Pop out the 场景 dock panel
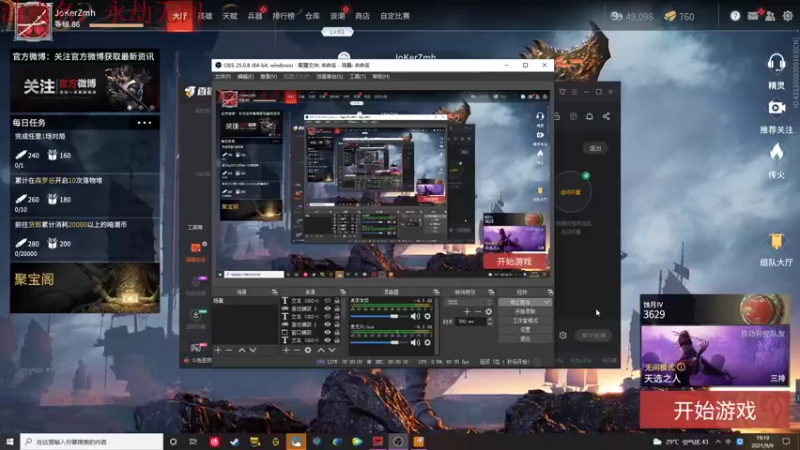 tap(274, 292)
